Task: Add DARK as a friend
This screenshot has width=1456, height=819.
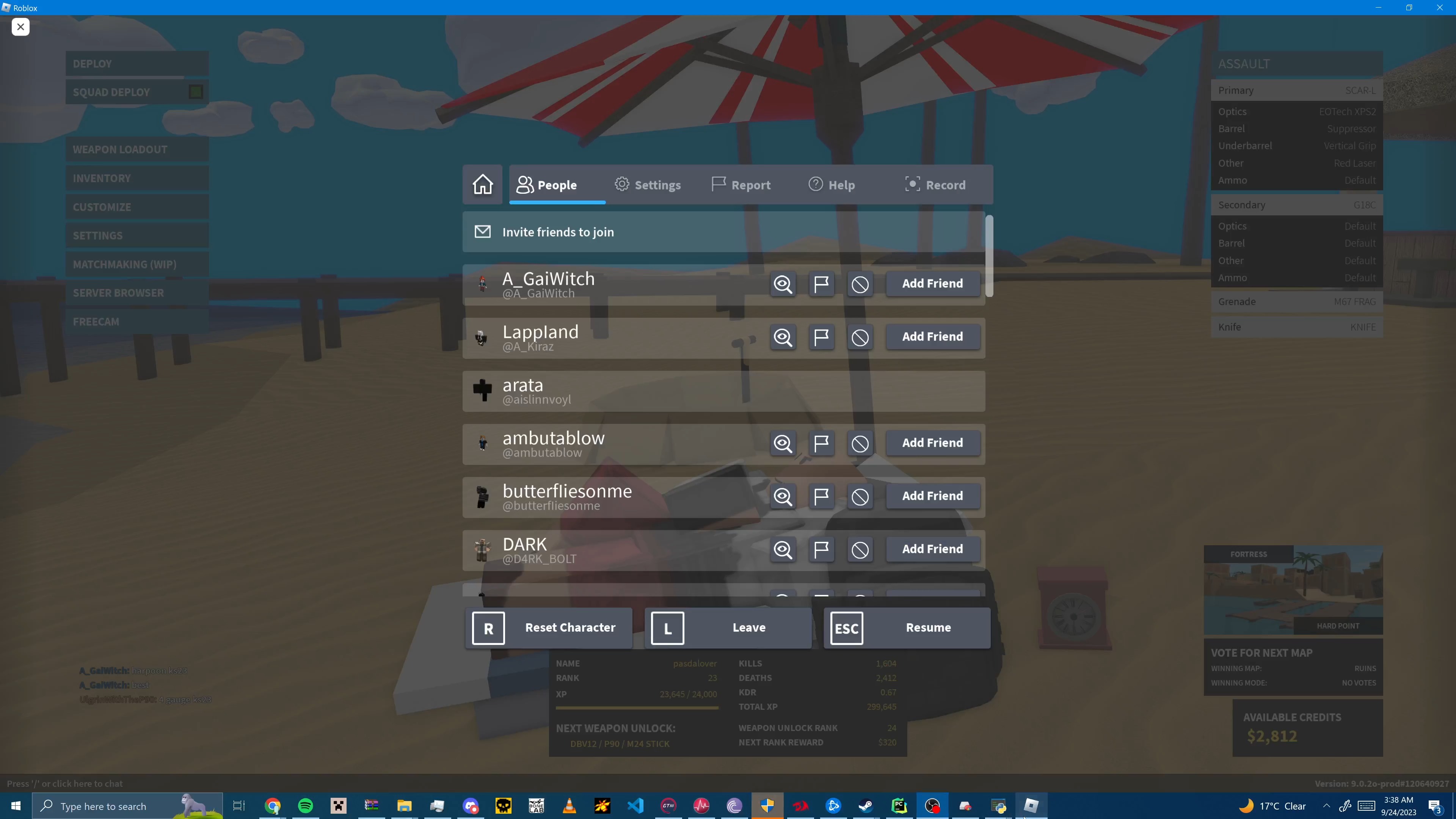Action: pos(932,549)
